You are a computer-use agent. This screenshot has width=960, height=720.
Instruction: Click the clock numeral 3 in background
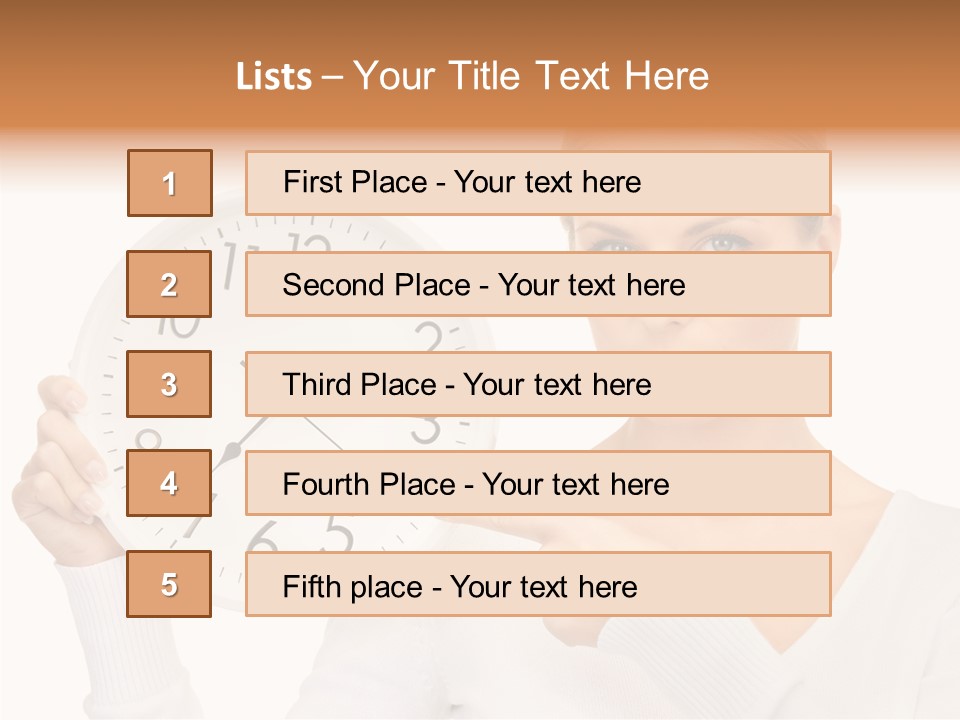tap(427, 428)
